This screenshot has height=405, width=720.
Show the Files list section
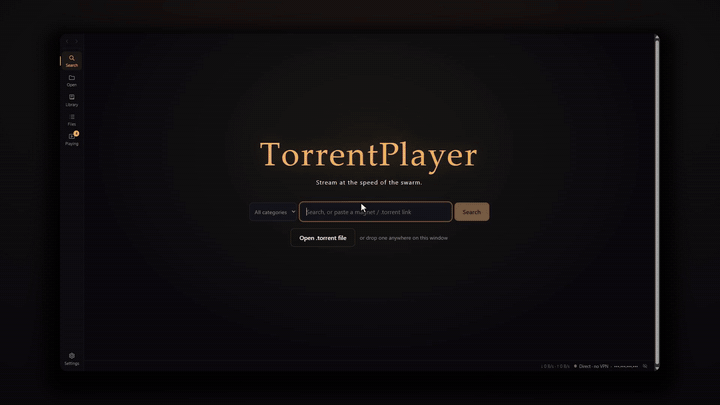tap(72, 120)
